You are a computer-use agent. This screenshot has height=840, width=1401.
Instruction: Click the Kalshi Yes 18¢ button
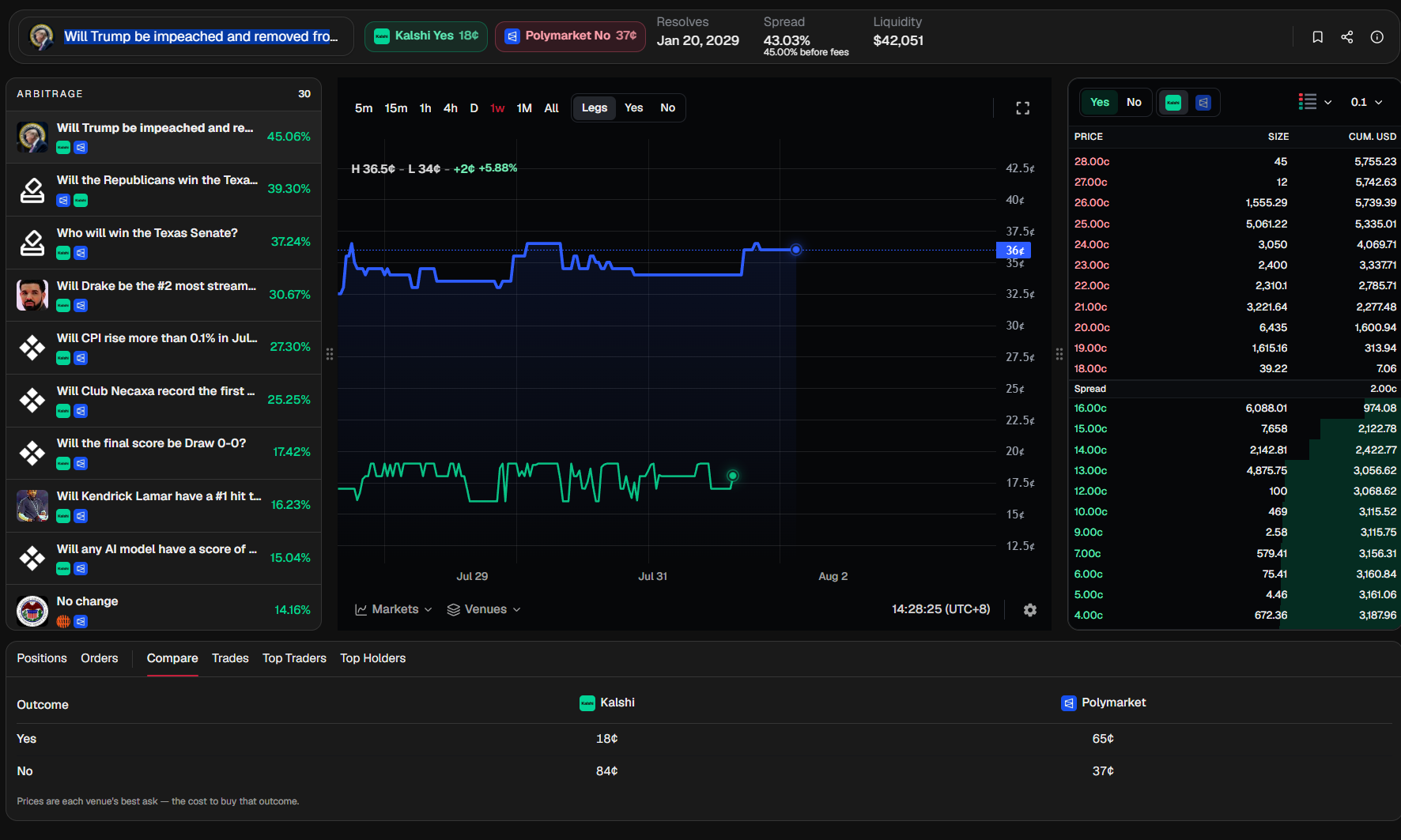pyautogui.click(x=426, y=36)
